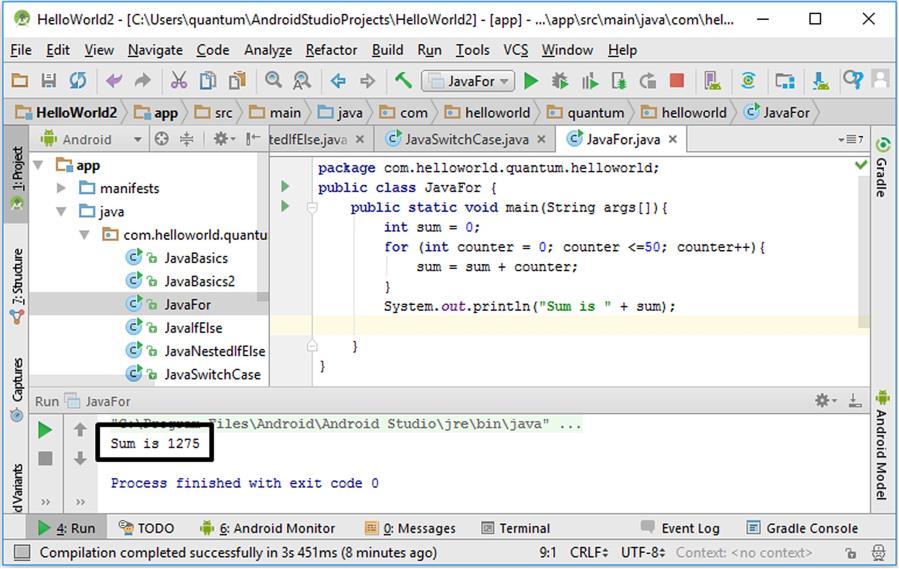The height and width of the screenshot is (569, 899).
Task: Rerun JavaFor in the Run panel
Action: pos(45,430)
